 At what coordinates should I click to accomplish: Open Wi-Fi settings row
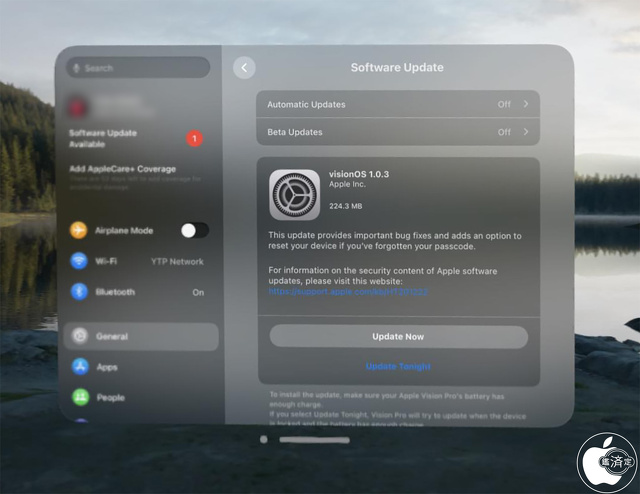coord(139,261)
